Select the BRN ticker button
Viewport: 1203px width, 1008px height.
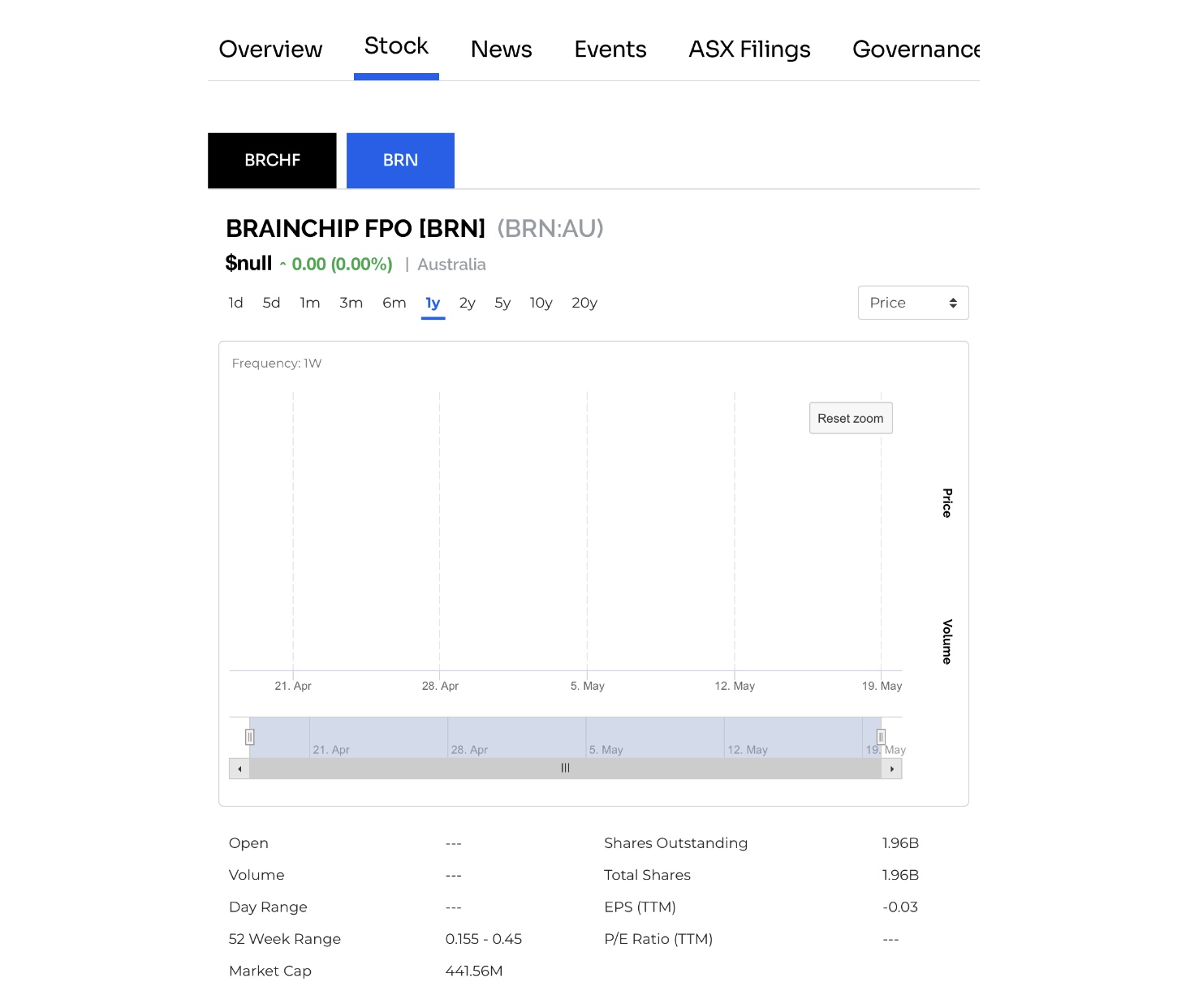[x=400, y=161]
